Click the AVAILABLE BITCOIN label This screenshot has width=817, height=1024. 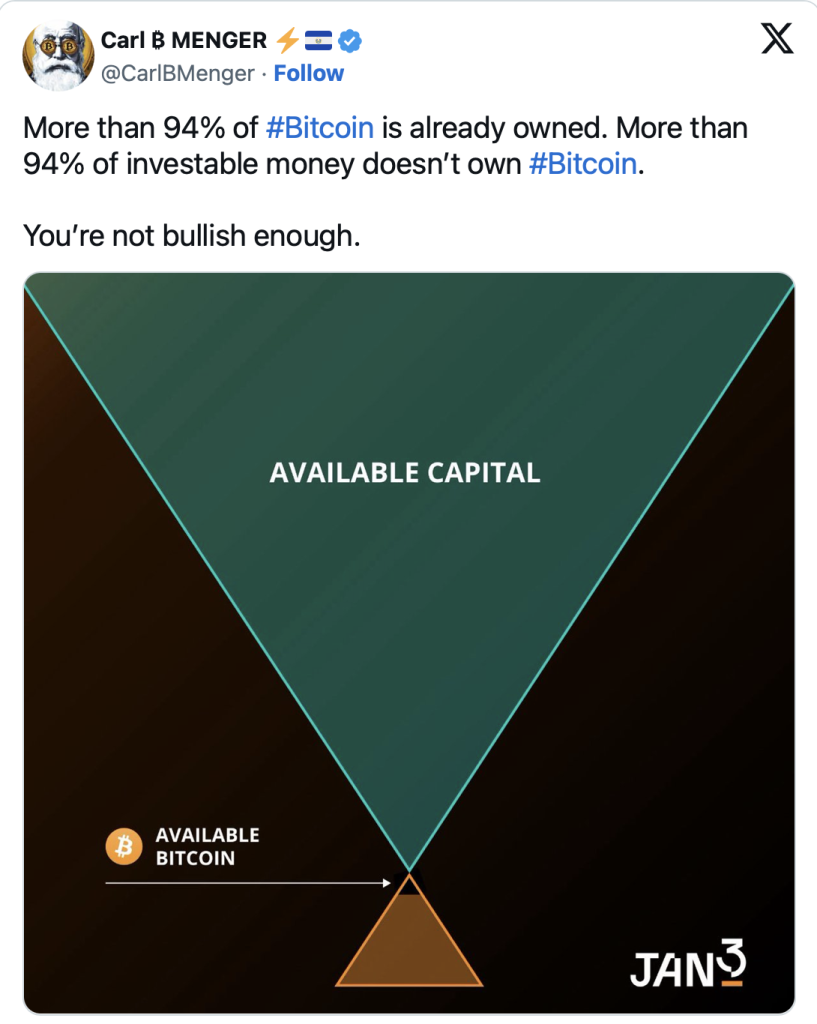(x=207, y=846)
